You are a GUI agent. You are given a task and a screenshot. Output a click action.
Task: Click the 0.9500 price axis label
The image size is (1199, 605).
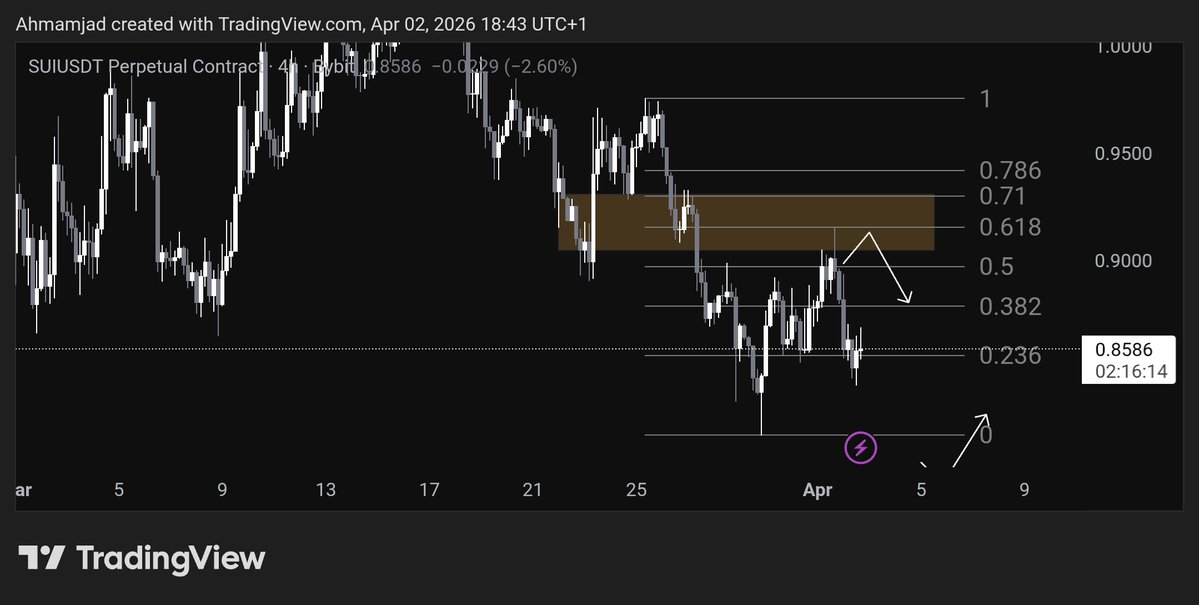1124,153
